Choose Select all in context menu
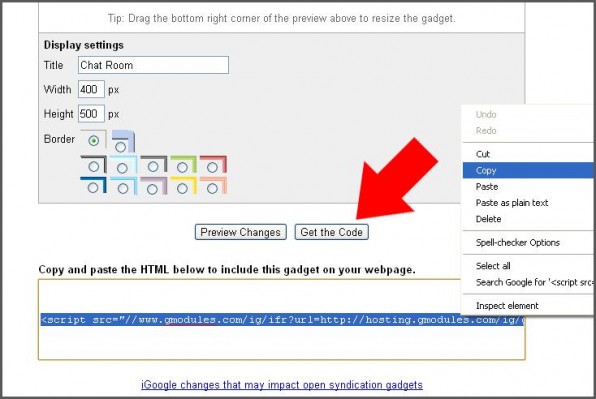The height and width of the screenshot is (399, 596). coord(528,266)
